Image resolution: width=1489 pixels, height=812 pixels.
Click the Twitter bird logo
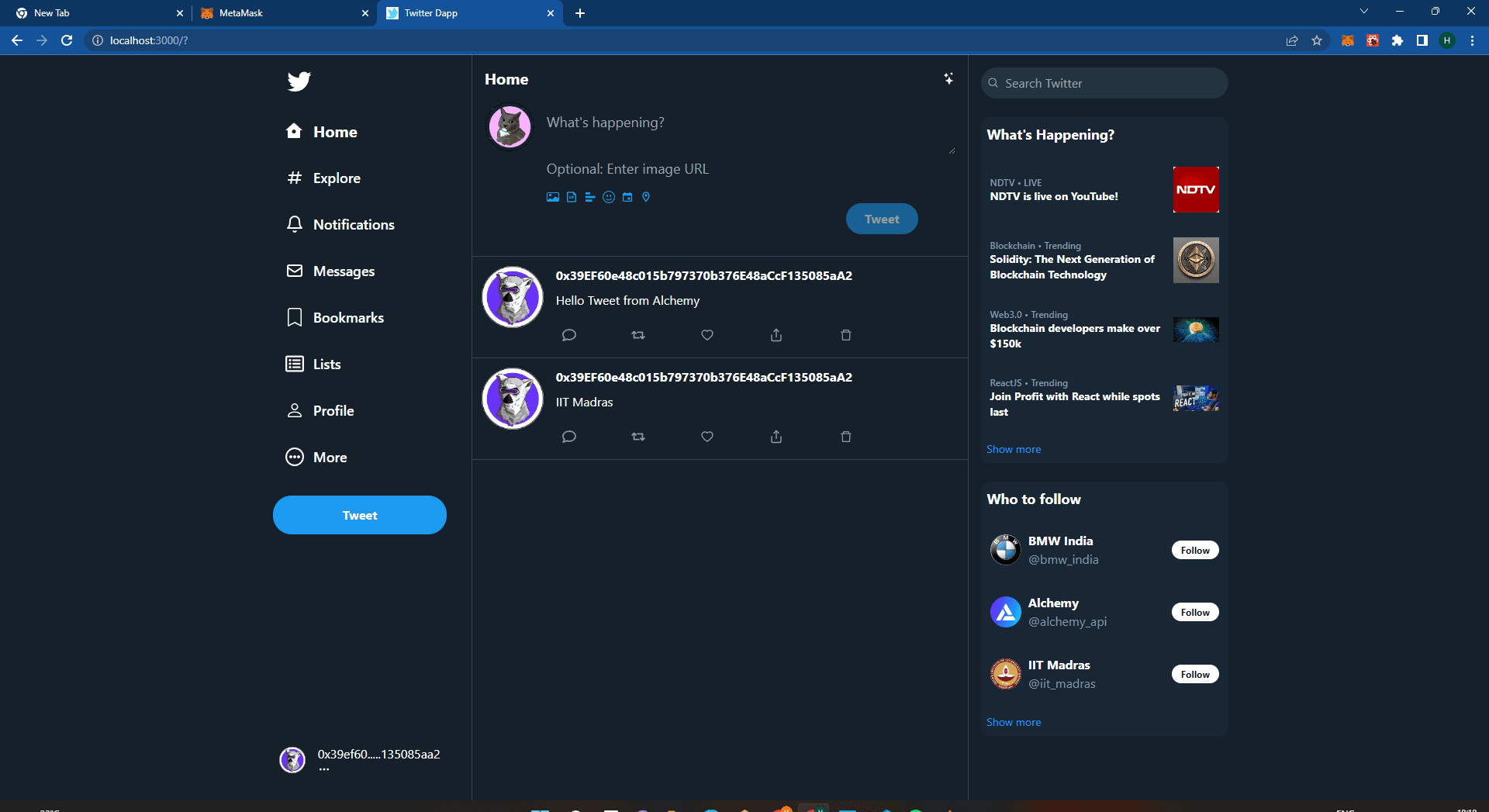(299, 81)
